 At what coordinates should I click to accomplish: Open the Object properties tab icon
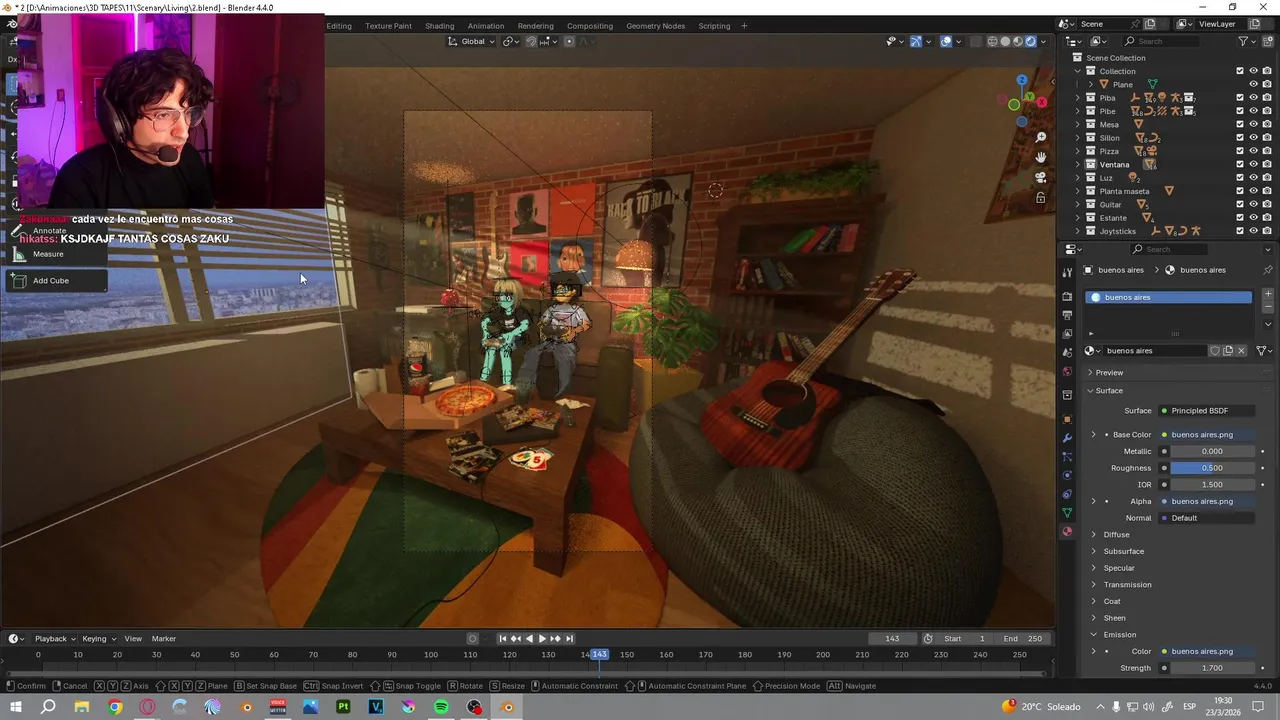click(1067, 419)
